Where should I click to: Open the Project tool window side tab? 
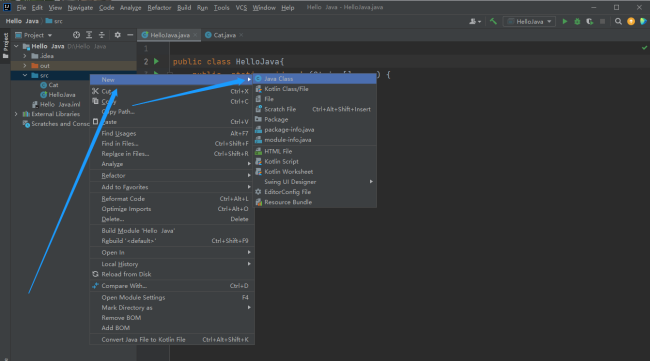pyautogui.click(x=5, y=45)
